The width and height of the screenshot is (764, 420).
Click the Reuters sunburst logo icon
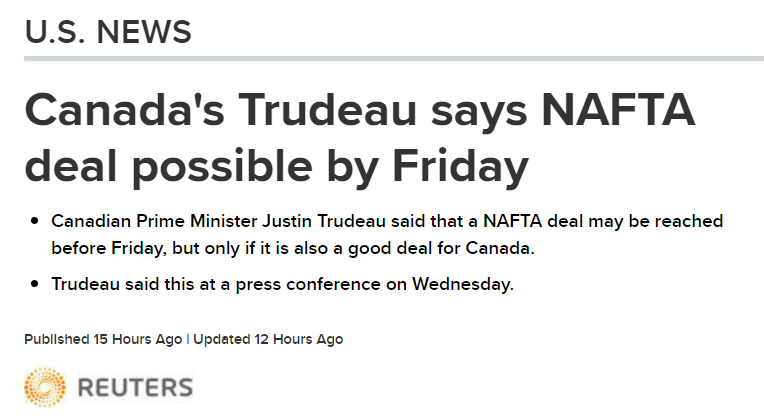pyautogui.click(x=44, y=387)
